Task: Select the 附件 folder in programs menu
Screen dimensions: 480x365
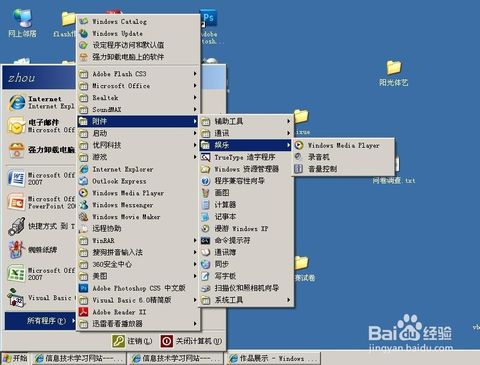Action: [x=138, y=121]
